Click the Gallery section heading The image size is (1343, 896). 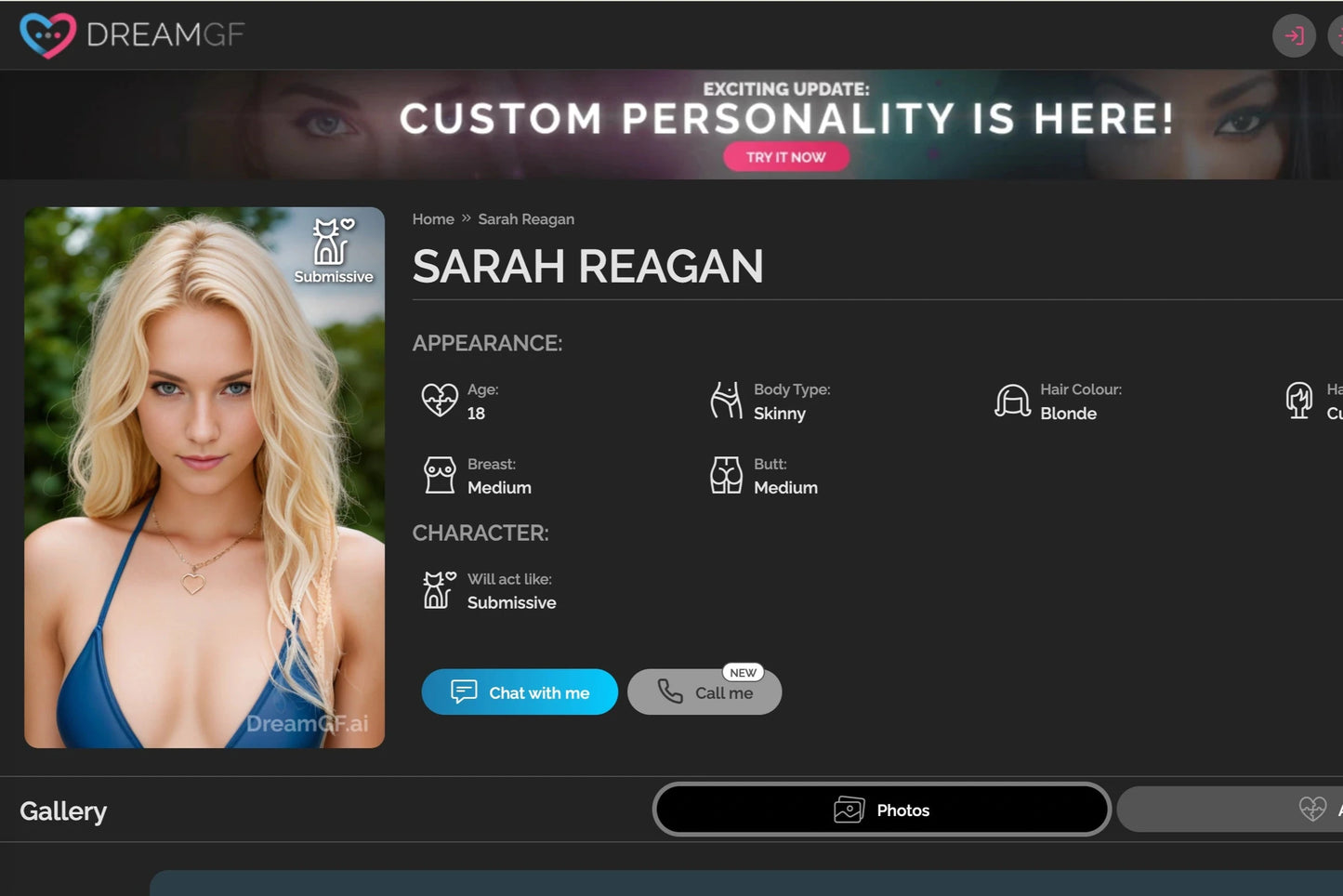point(63,811)
